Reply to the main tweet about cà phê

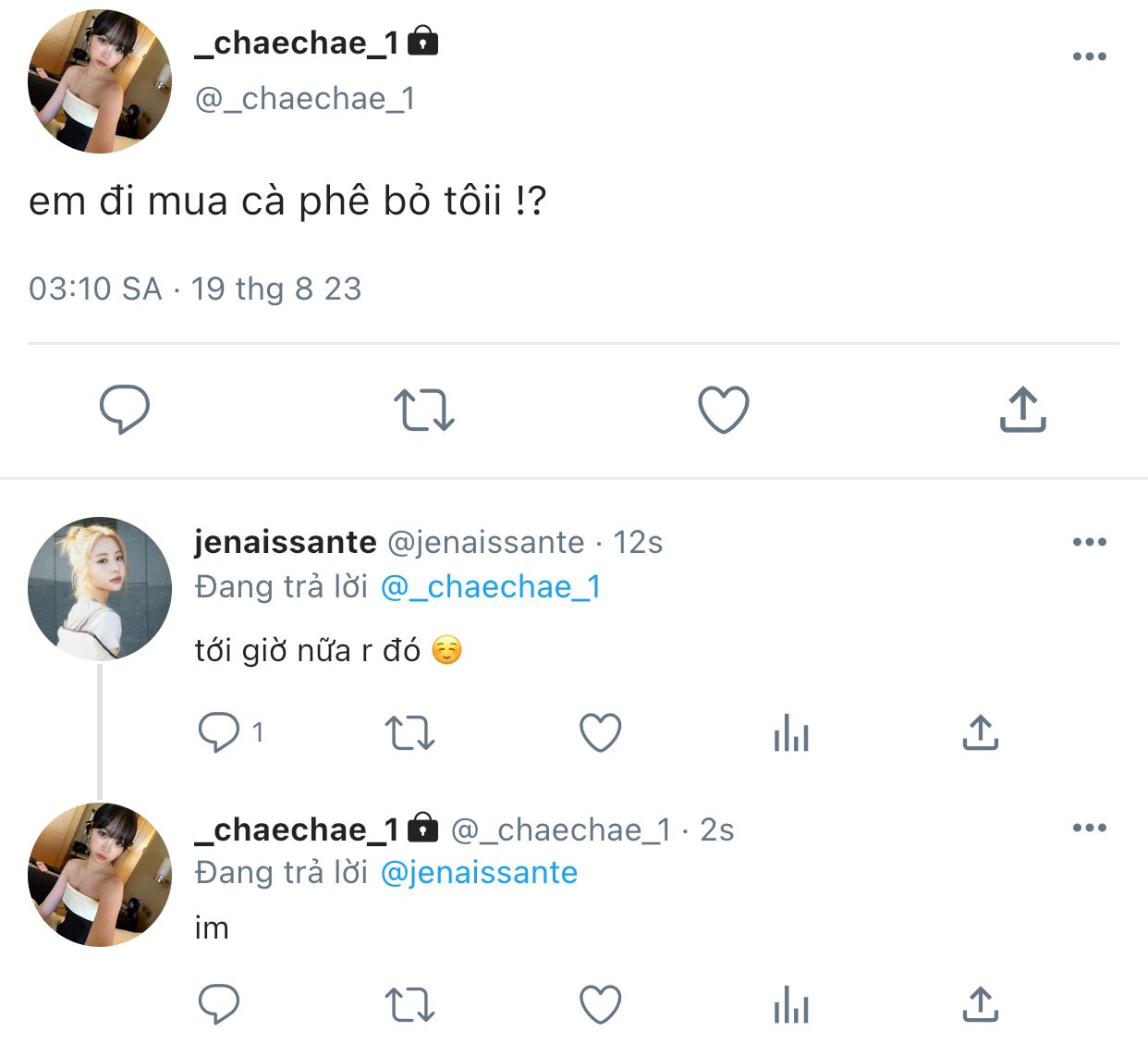[x=124, y=409]
